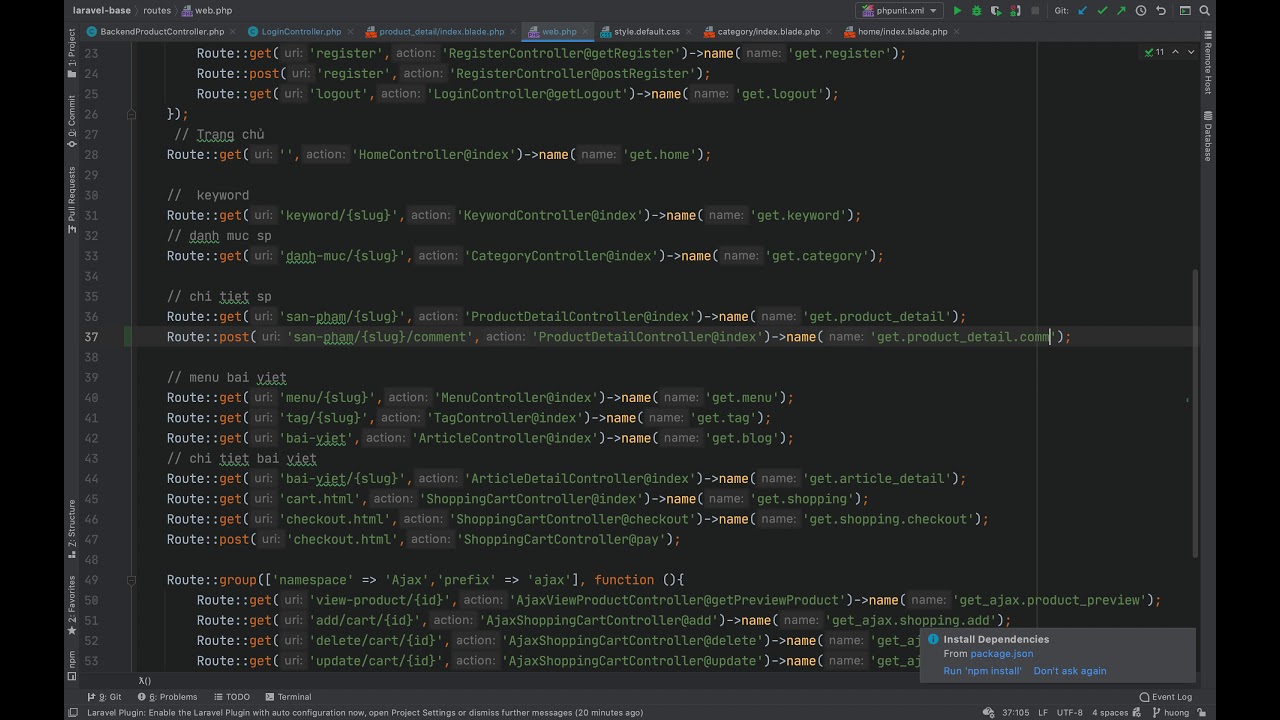Commit changes with Git checkmark
The width and height of the screenshot is (1280, 720).
coord(1102,11)
